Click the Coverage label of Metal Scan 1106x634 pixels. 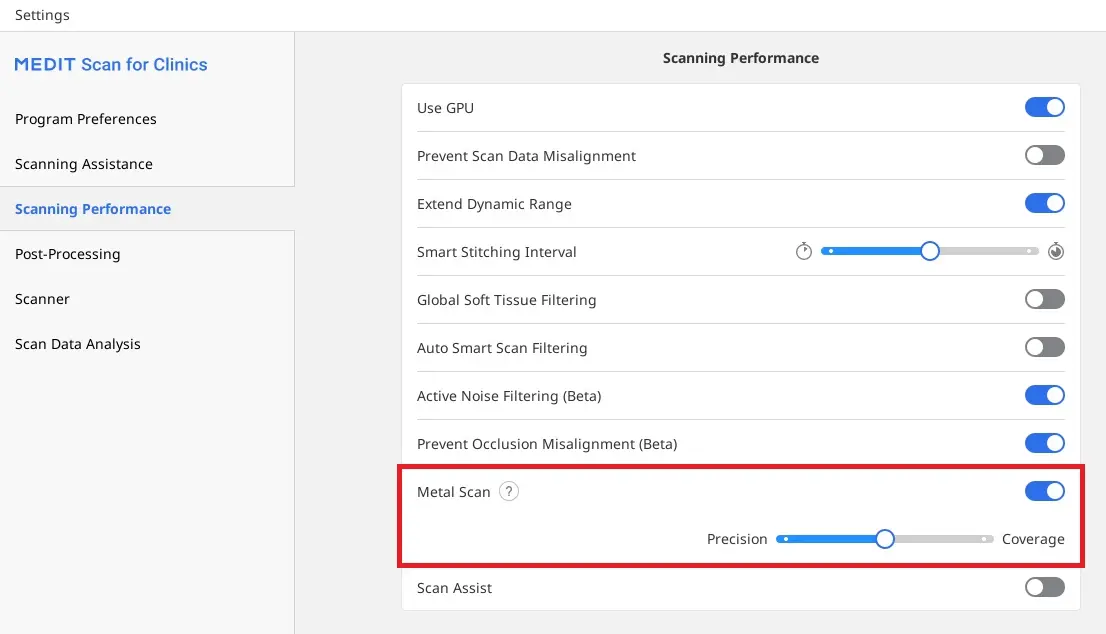1033,539
